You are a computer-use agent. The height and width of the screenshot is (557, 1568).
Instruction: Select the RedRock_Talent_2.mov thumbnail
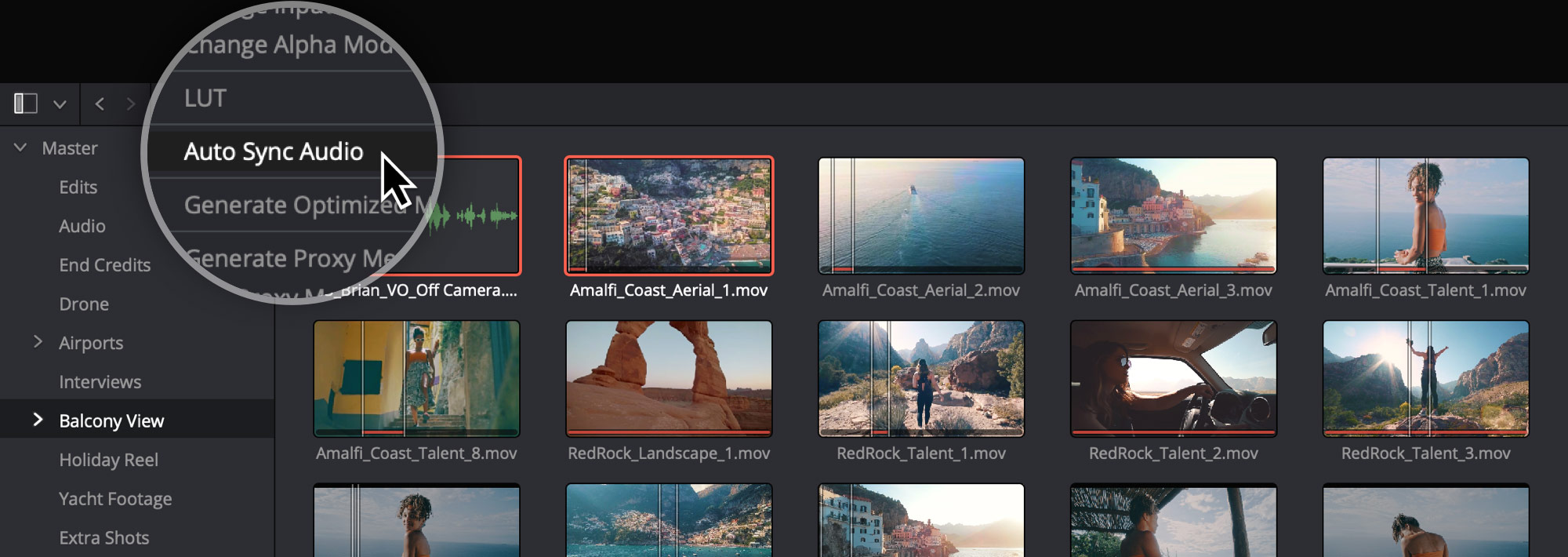pos(1174,379)
